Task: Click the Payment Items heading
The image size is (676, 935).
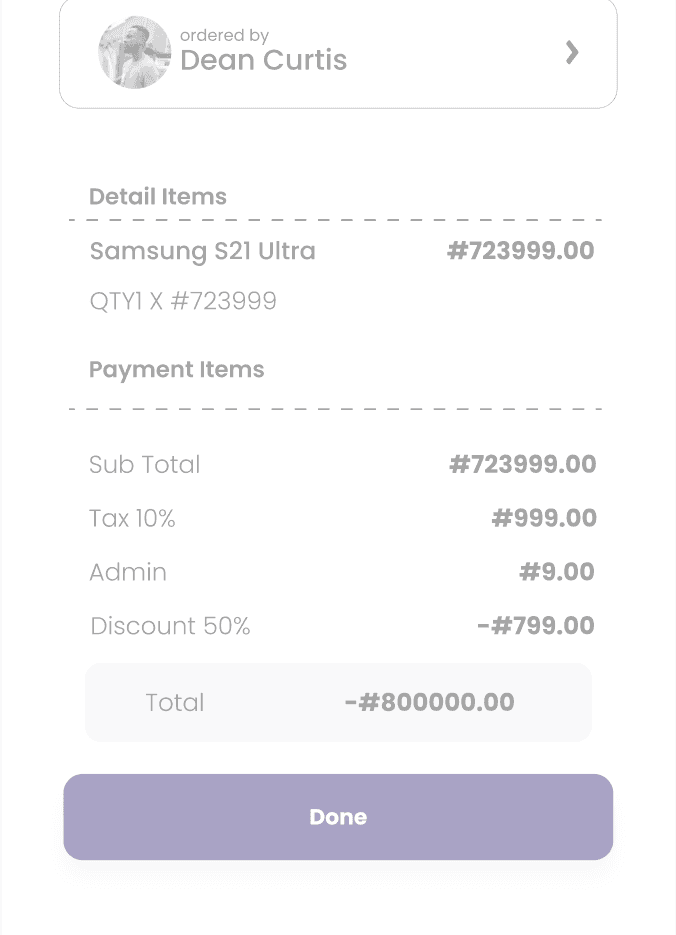Action: pos(177,370)
